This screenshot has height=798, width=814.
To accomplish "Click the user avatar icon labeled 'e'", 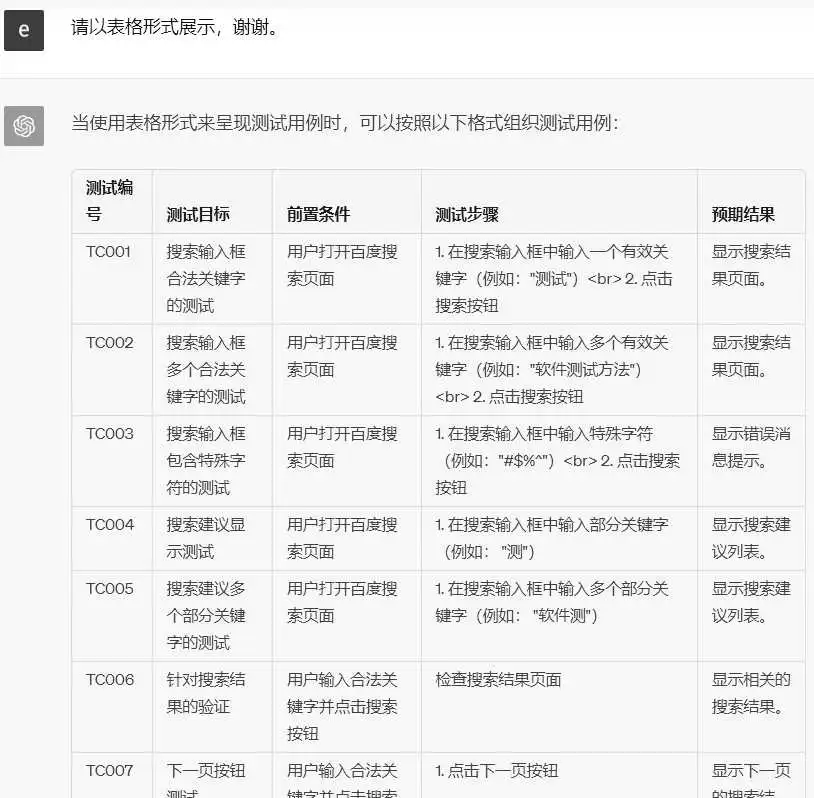I will [x=24, y=30].
